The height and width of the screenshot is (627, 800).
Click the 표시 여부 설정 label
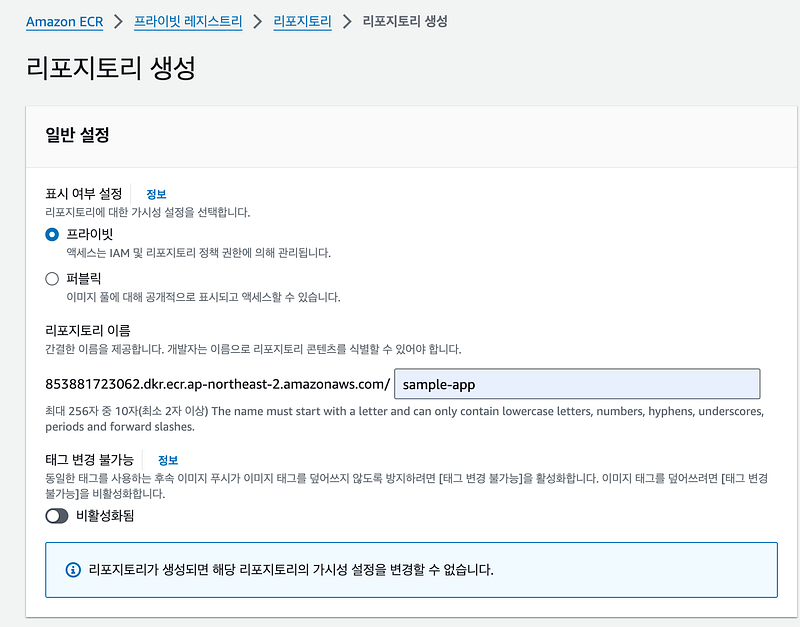click(84, 194)
